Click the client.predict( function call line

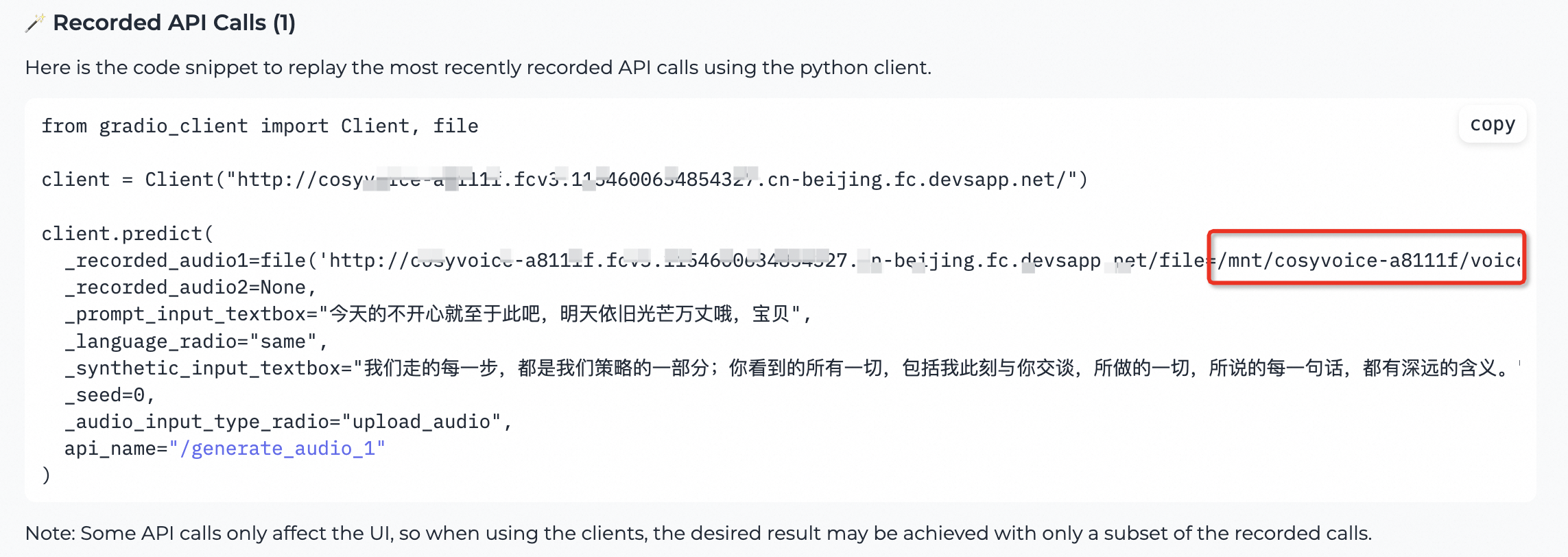(x=127, y=233)
